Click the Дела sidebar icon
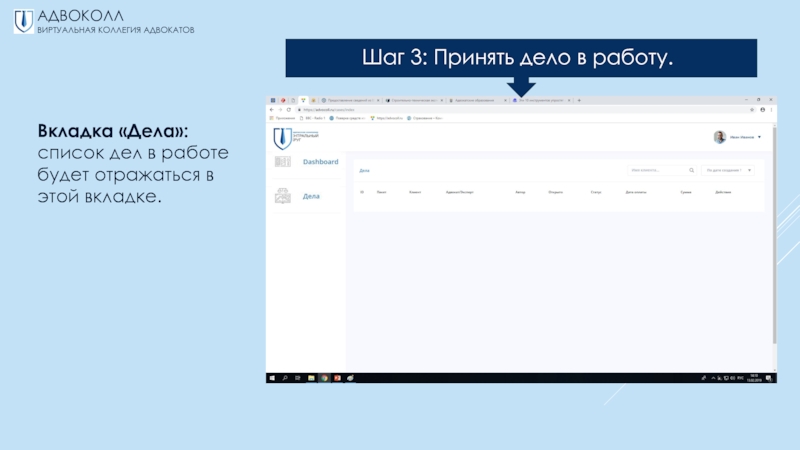The height and width of the screenshot is (450, 800). 282,196
